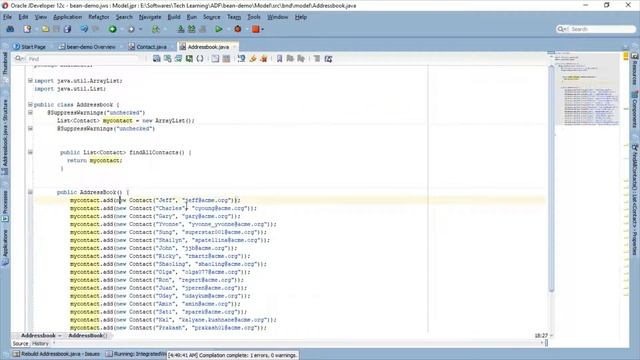Click the green Back navigation icon
The image size is (640, 360).
113,29
